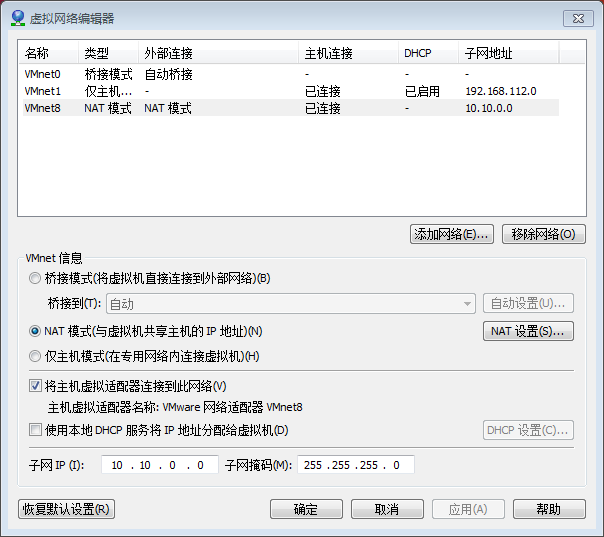
Task: Click 移除网络(O) button
Action: click(544, 234)
